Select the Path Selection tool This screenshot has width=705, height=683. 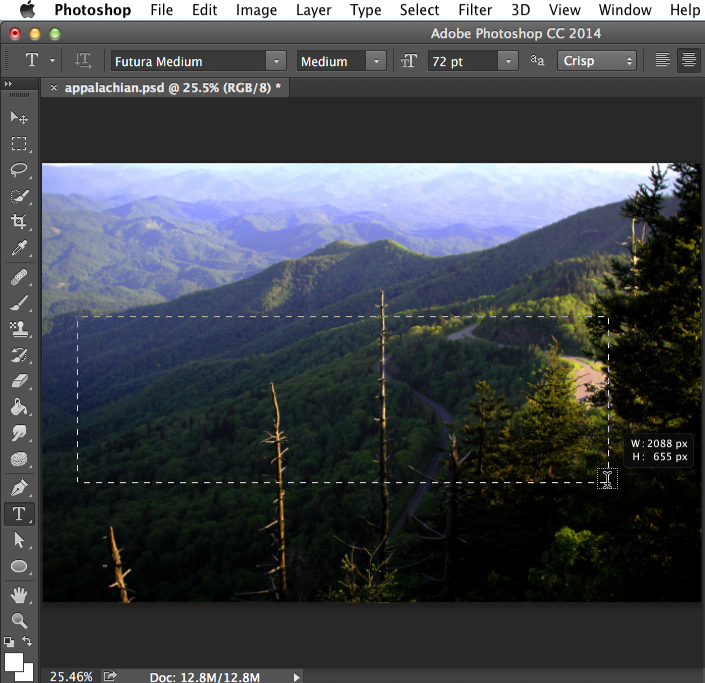click(19, 540)
